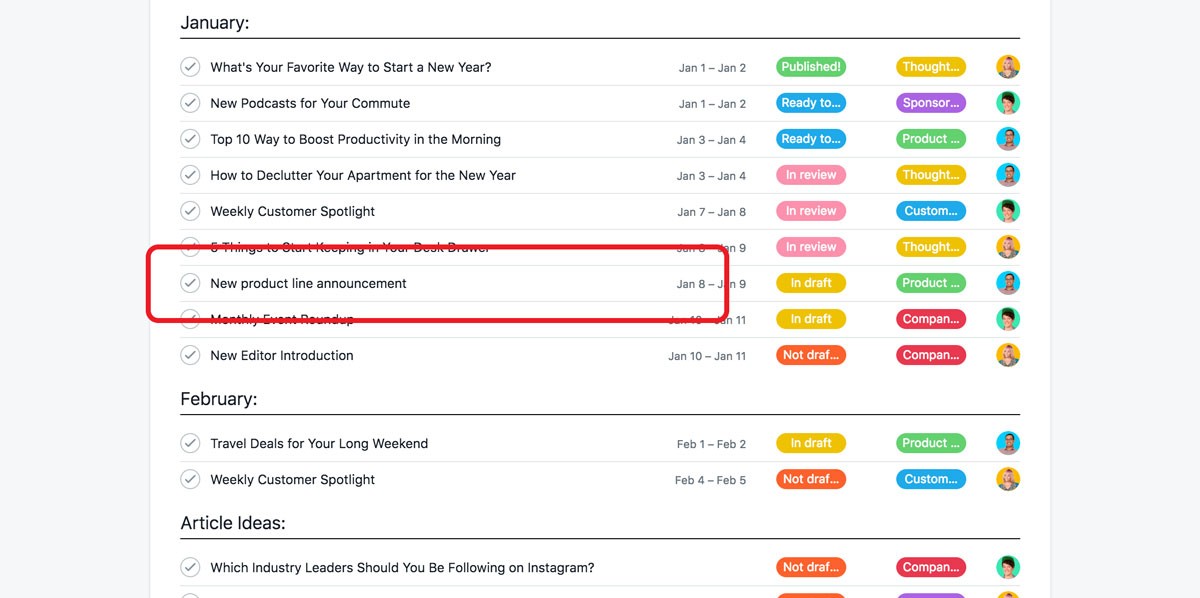Screen dimensions: 1200x598
Task: Open the "Published!" status pill
Action: tap(811, 67)
